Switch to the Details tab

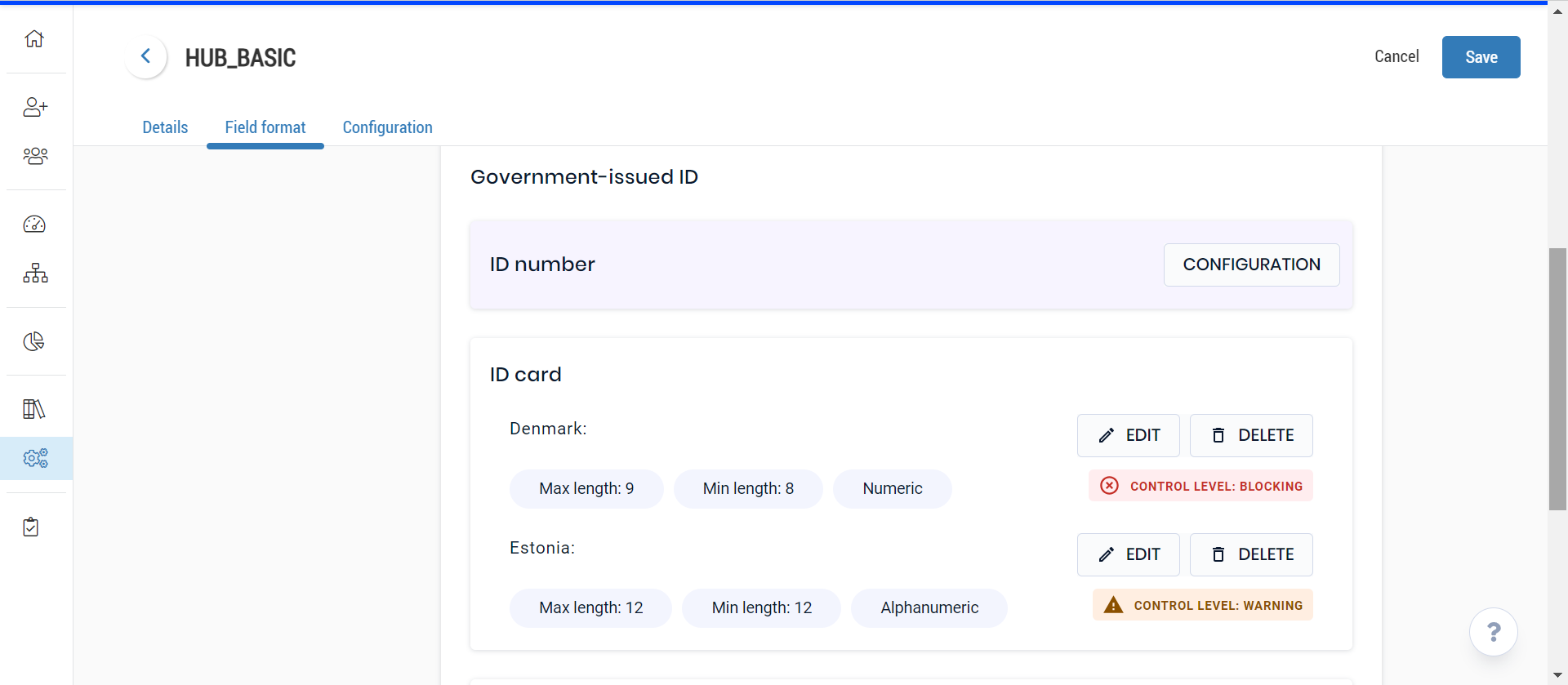click(x=165, y=127)
